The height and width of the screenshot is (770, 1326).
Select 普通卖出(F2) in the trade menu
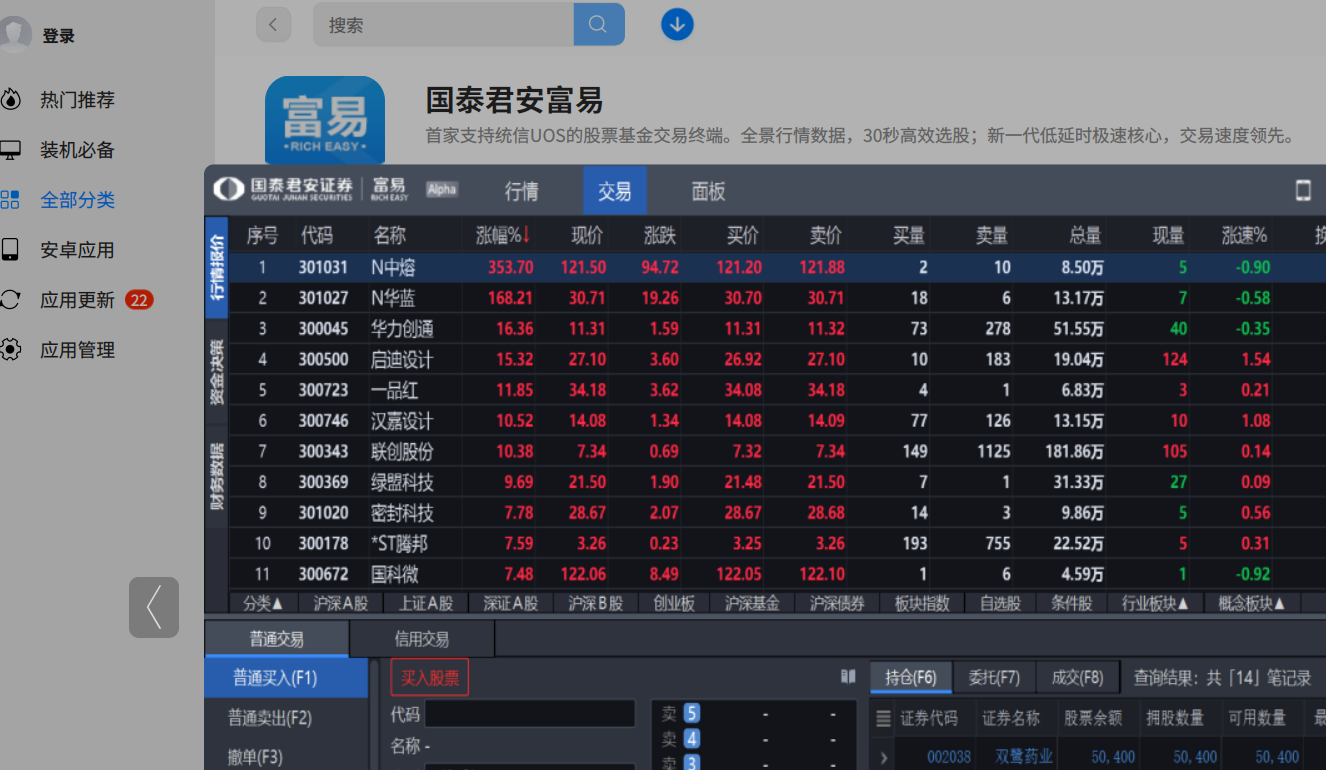point(287,718)
